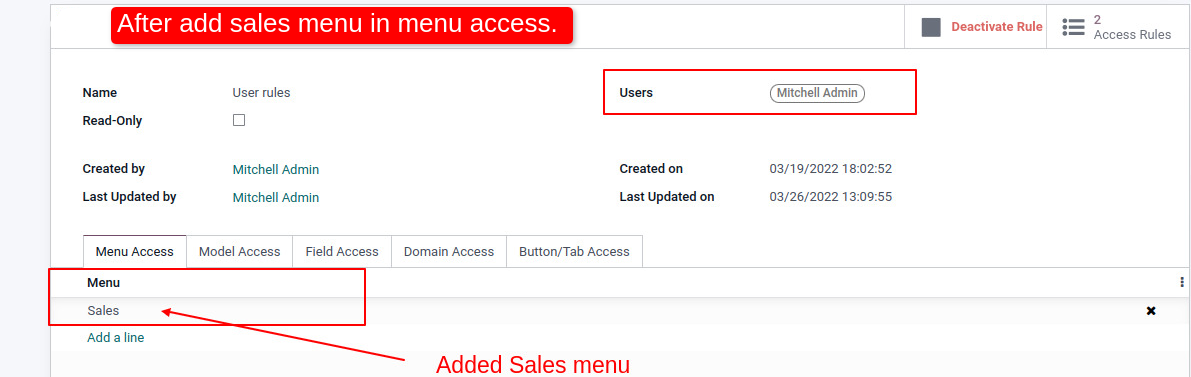Sort by the Menu column header
The image size is (1191, 377).
[x=104, y=283]
